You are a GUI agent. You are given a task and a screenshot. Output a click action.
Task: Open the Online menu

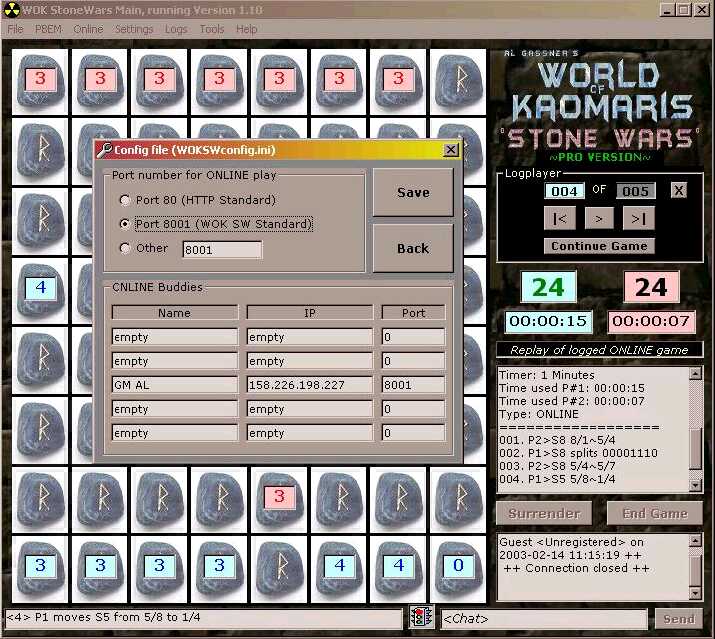click(x=88, y=29)
